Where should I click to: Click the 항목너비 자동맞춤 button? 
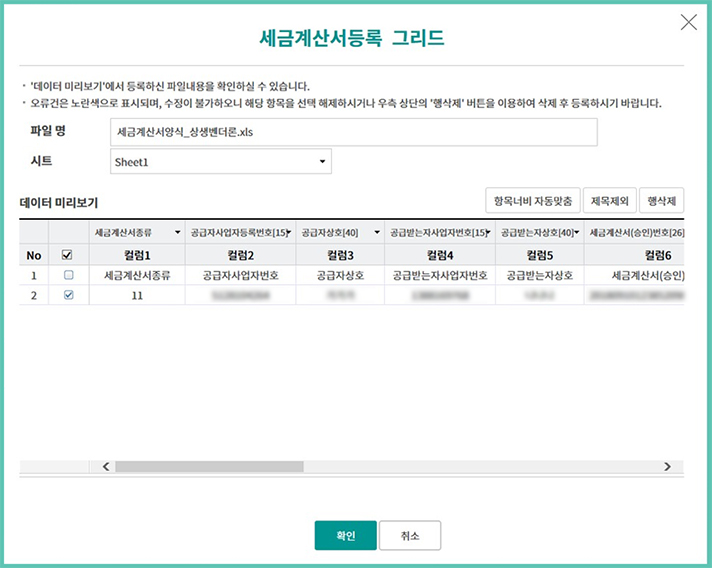coord(531,201)
